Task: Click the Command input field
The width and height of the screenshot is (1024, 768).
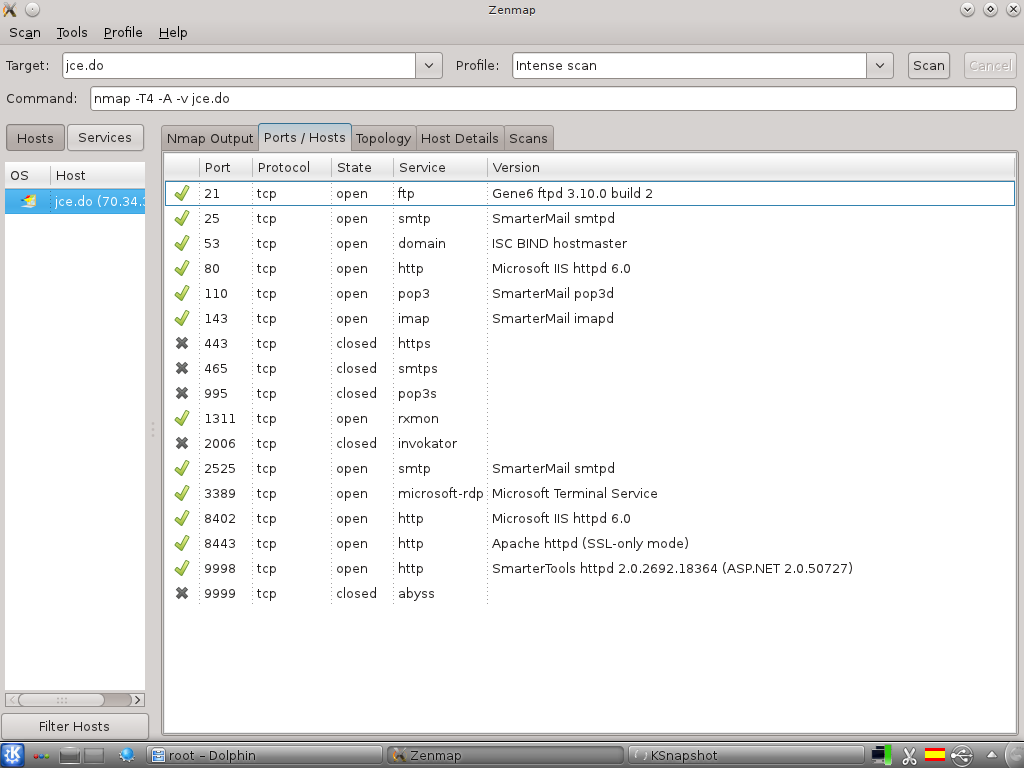Action: [553, 99]
